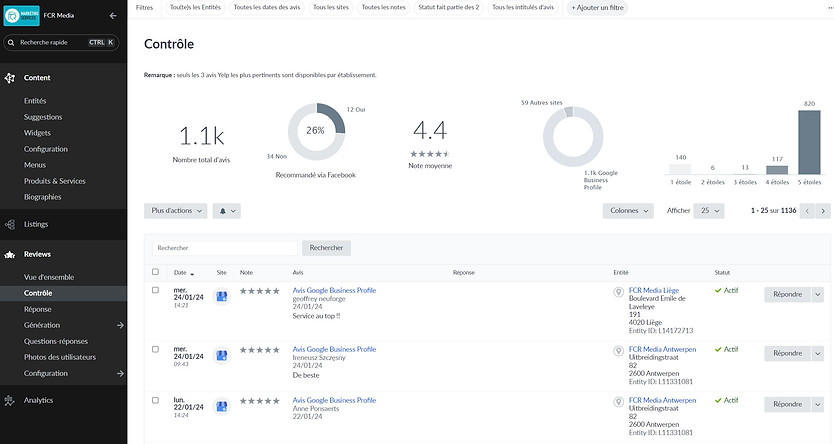834x444 pixels.
Task: Click the Reviews star icon
Action: tap(10, 255)
